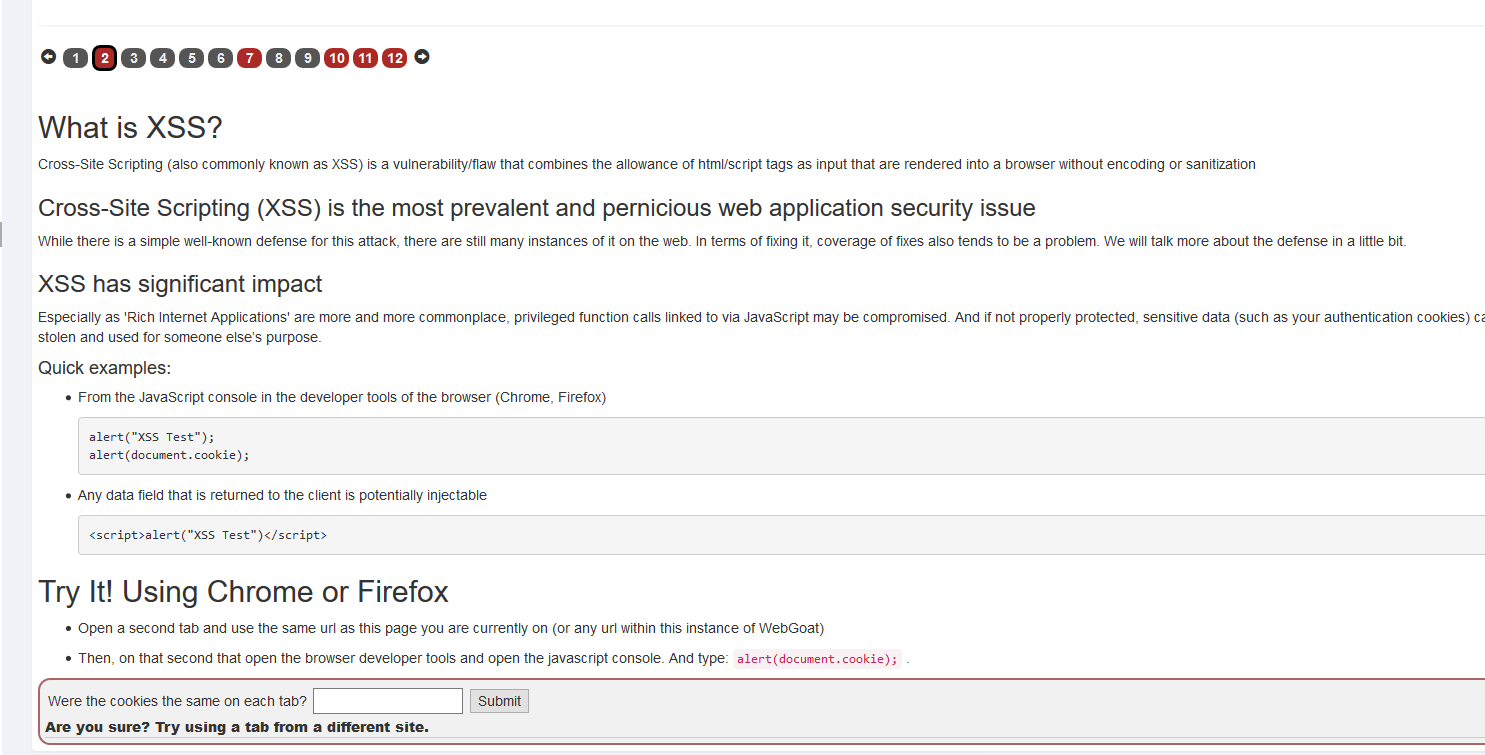Open red assignment page 7
This screenshot has height=755, width=1485.
[x=250, y=58]
